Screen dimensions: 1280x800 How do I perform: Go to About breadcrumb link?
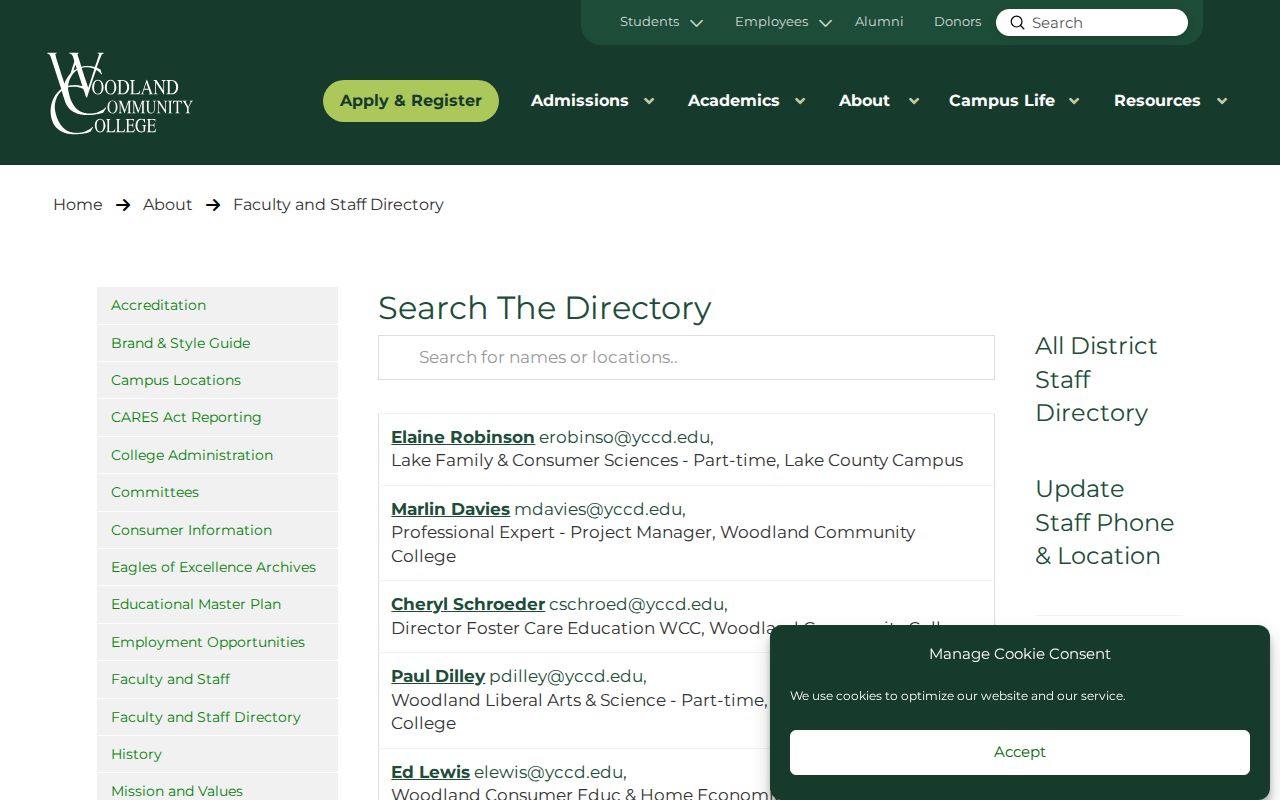pyautogui.click(x=167, y=205)
